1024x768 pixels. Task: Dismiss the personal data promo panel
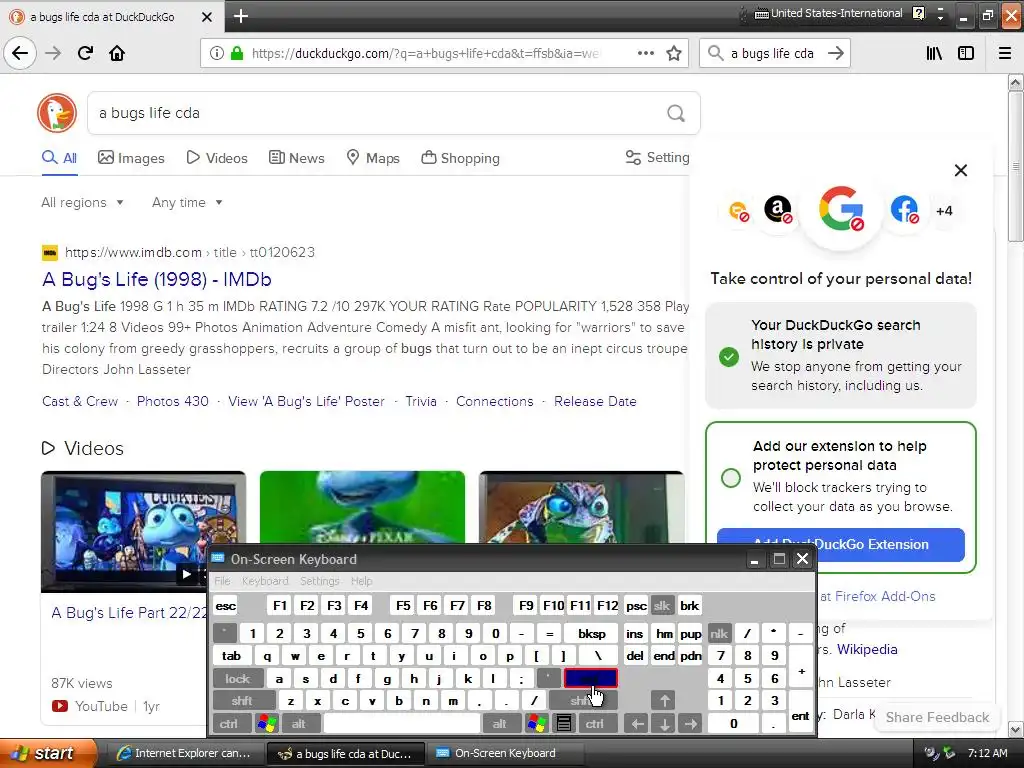pyautogui.click(x=961, y=170)
